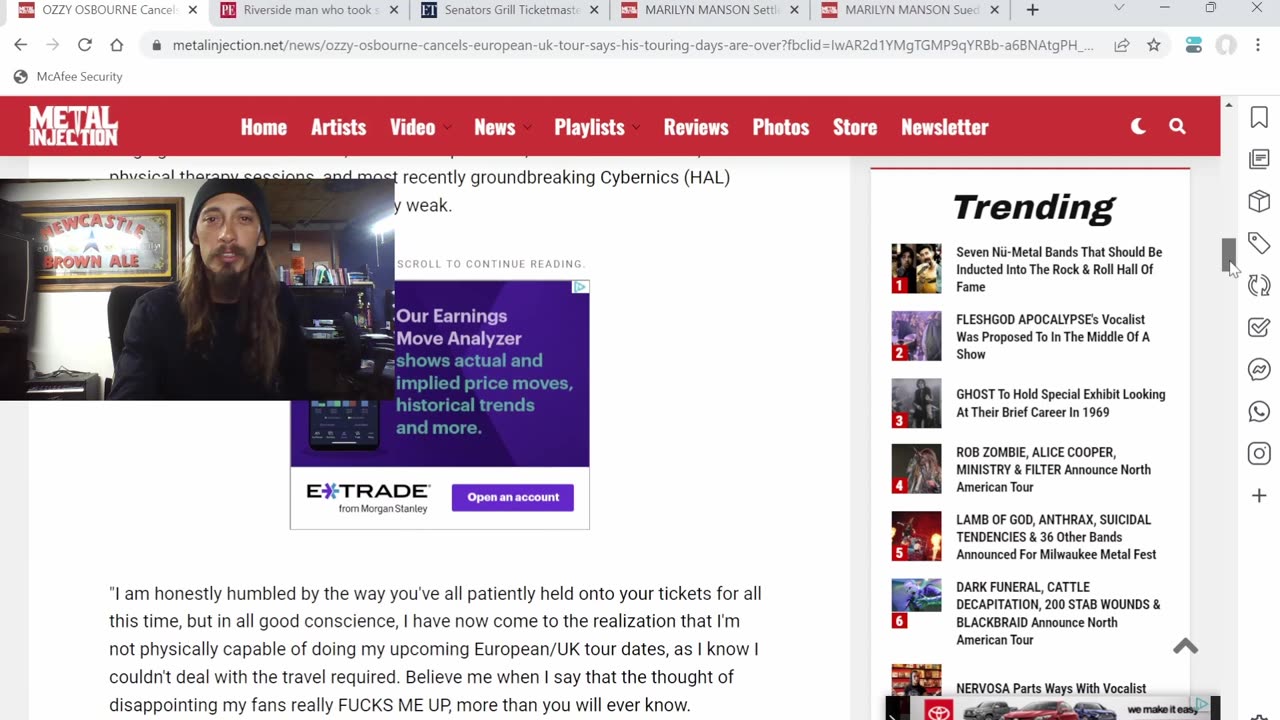
Task: Open a new browser tab
Action: [x=1032, y=10]
